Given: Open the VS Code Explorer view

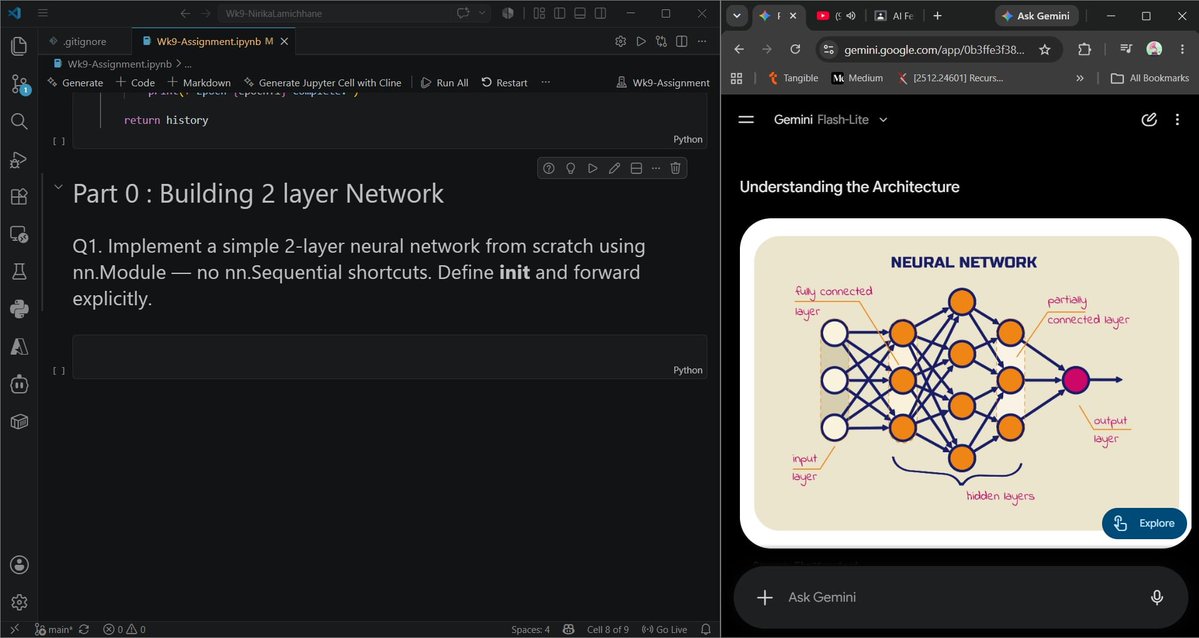Looking at the screenshot, I should [x=19, y=46].
